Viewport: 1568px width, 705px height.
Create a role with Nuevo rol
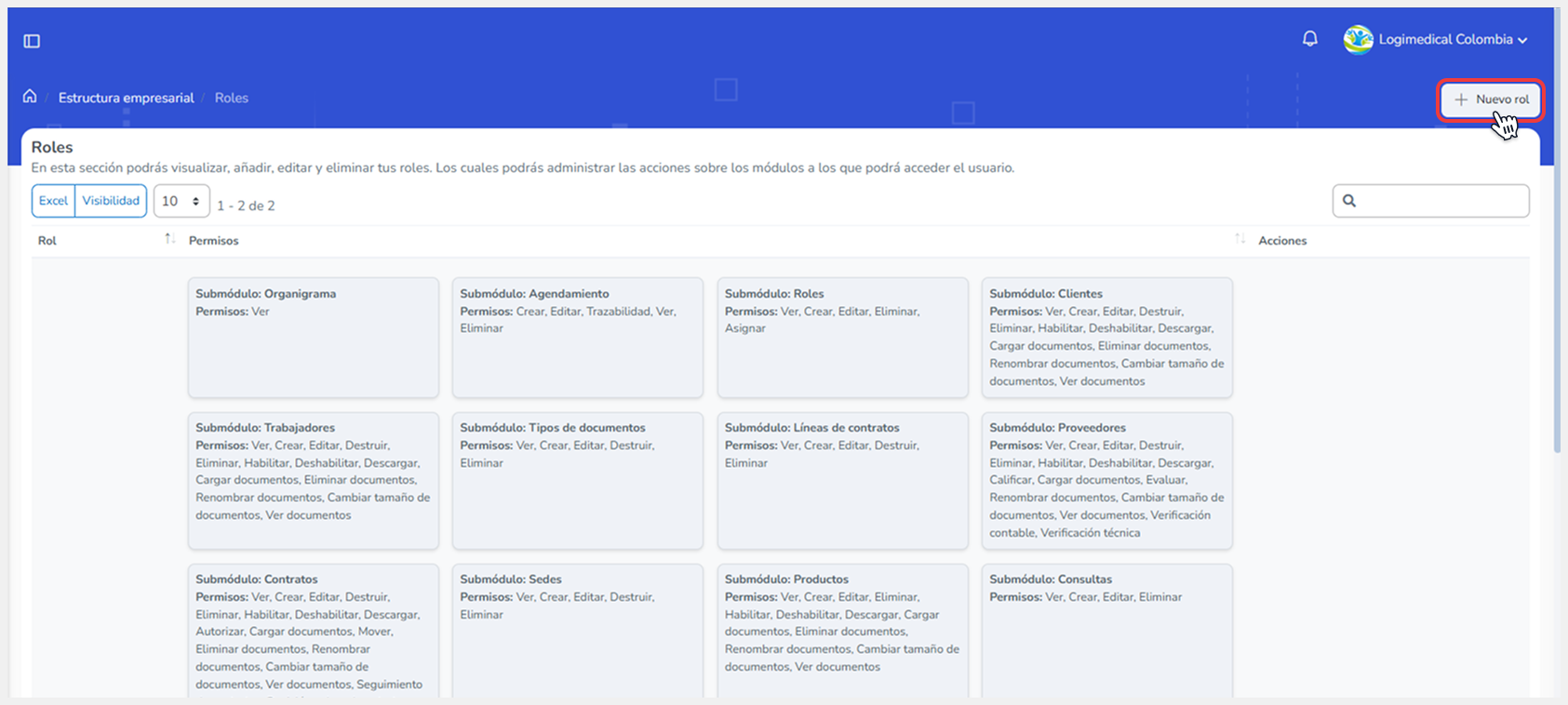tap(1492, 100)
